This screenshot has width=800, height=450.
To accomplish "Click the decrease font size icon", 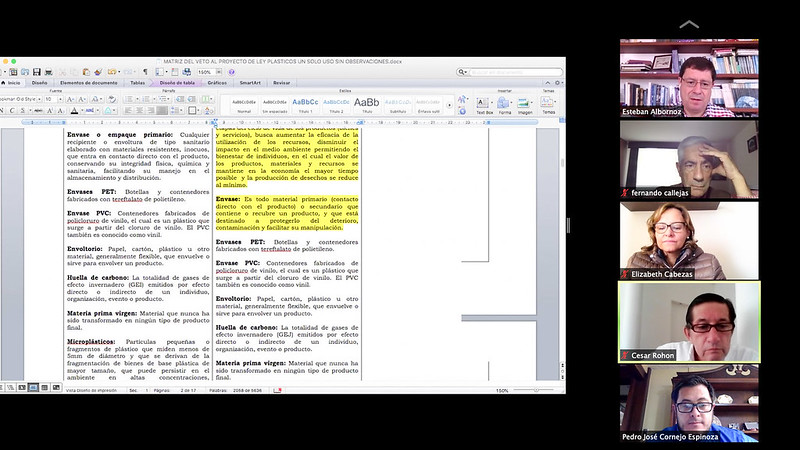I will pos(82,99).
